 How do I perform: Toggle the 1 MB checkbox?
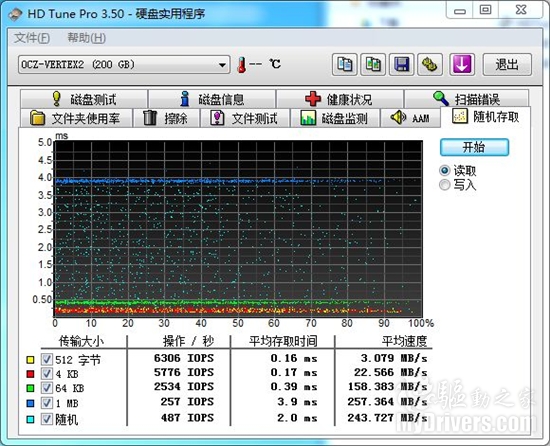click(47, 403)
